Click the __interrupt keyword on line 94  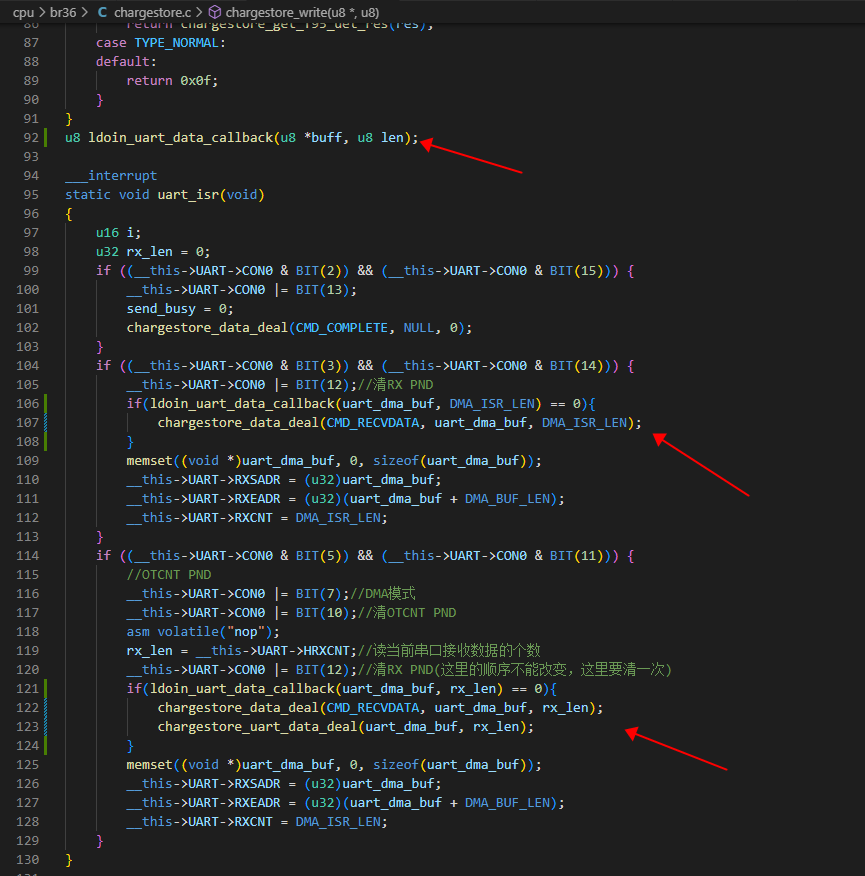[111, 175]
